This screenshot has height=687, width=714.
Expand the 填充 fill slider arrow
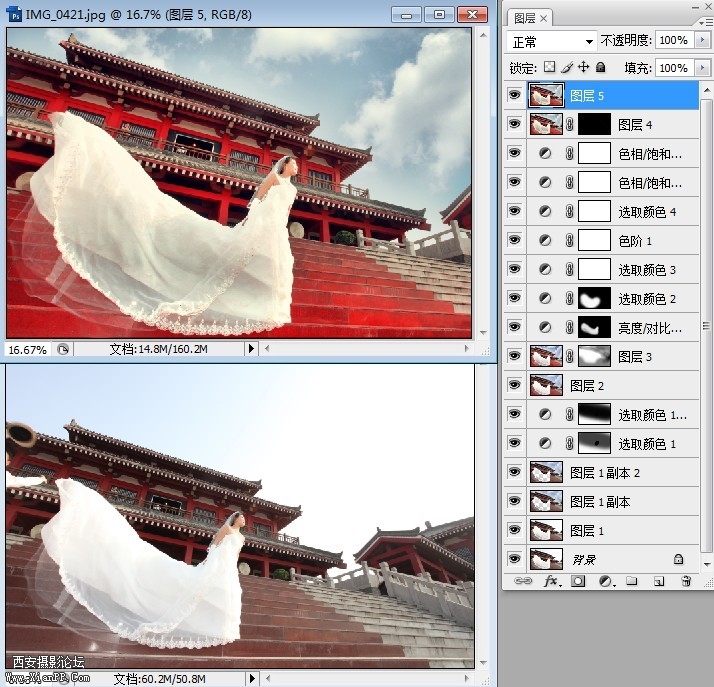point(702,68)
